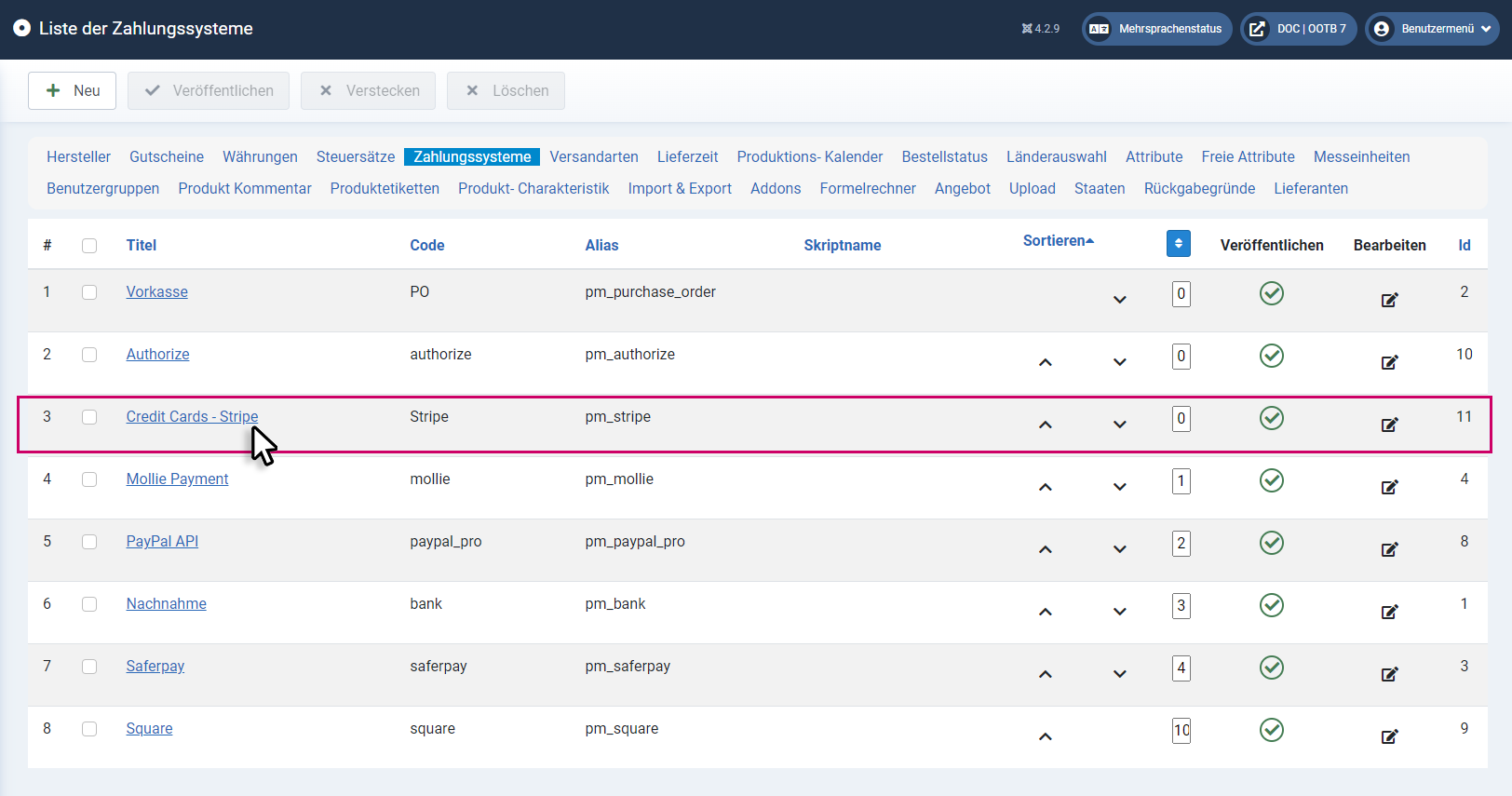Toggle published status of PayPal API
The height and width of the screenshot is (796, 1512).
pyautogui.click(x=1272, y=543)
